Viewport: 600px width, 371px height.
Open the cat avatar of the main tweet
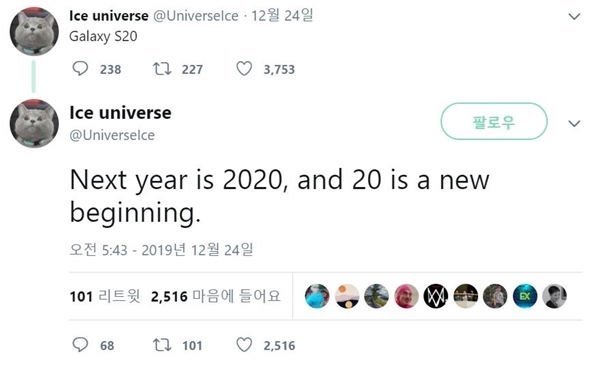34,123
